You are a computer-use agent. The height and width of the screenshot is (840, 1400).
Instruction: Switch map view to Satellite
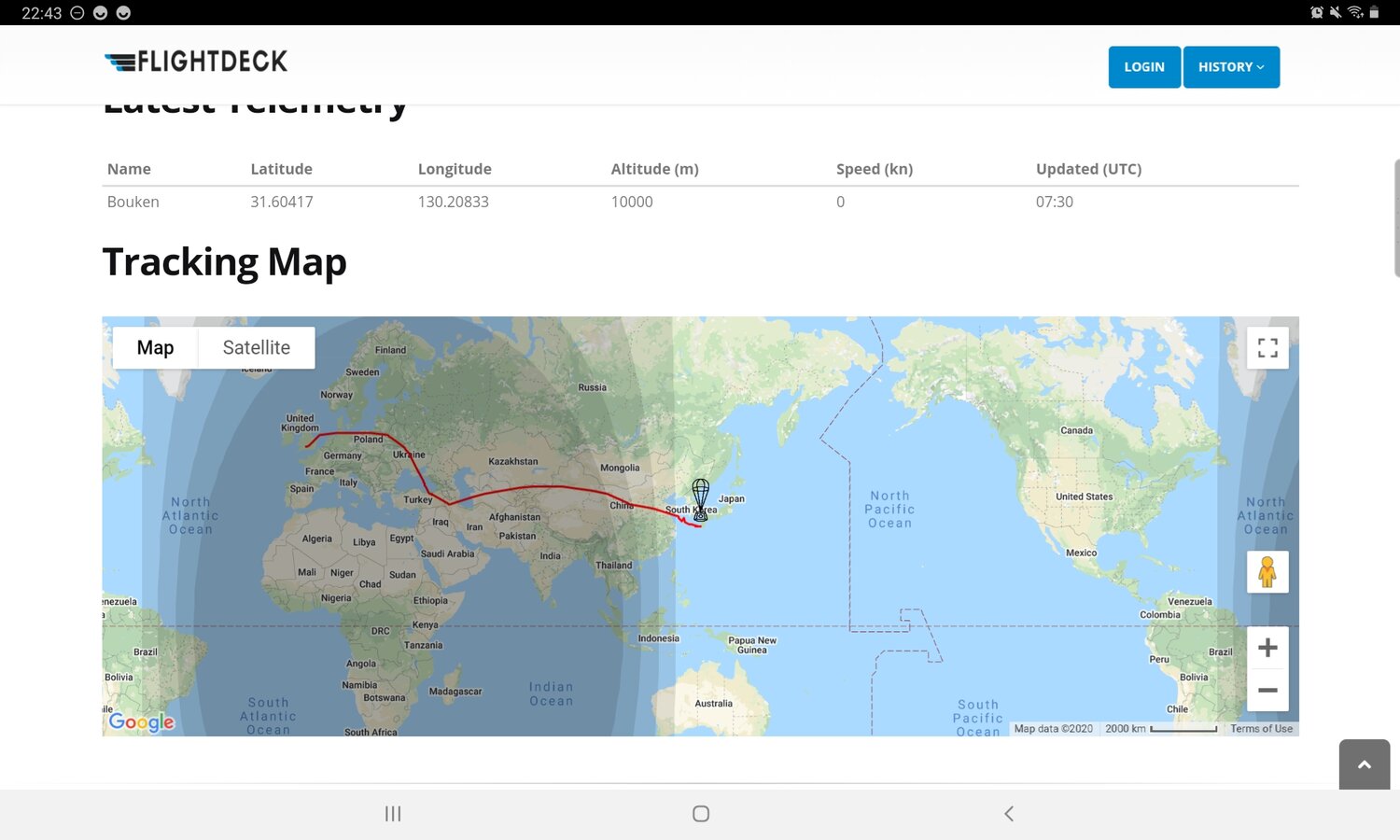pyautogui.click(x=257, y=347)
